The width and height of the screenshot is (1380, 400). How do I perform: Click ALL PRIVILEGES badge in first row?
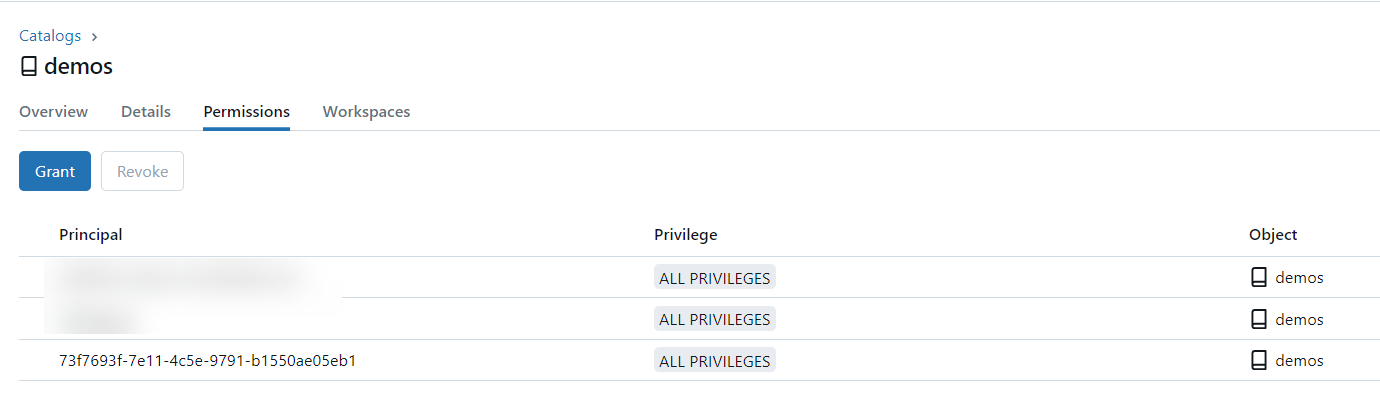pos(715,278)
